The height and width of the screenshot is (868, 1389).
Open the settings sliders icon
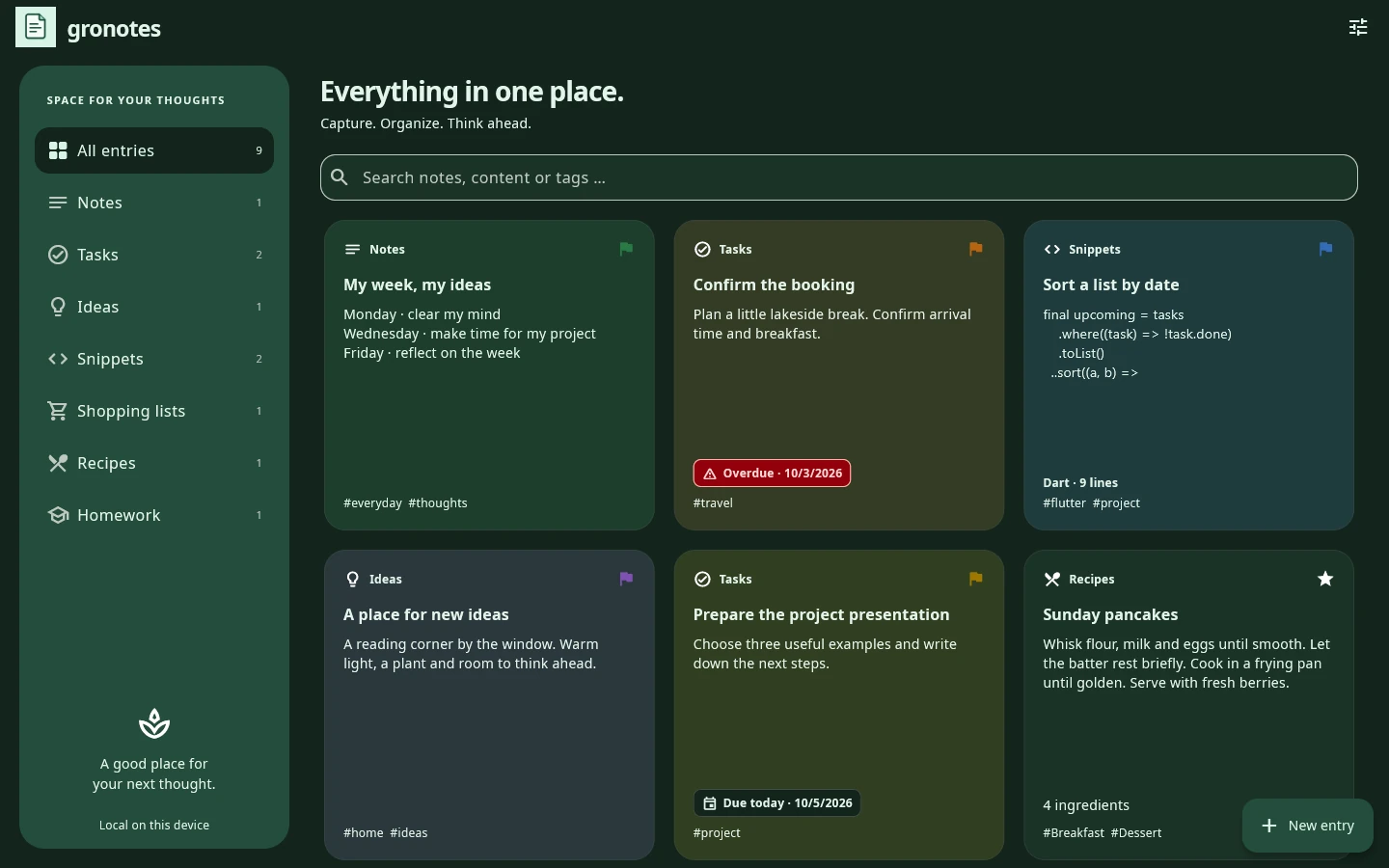tap(1358, 28)
